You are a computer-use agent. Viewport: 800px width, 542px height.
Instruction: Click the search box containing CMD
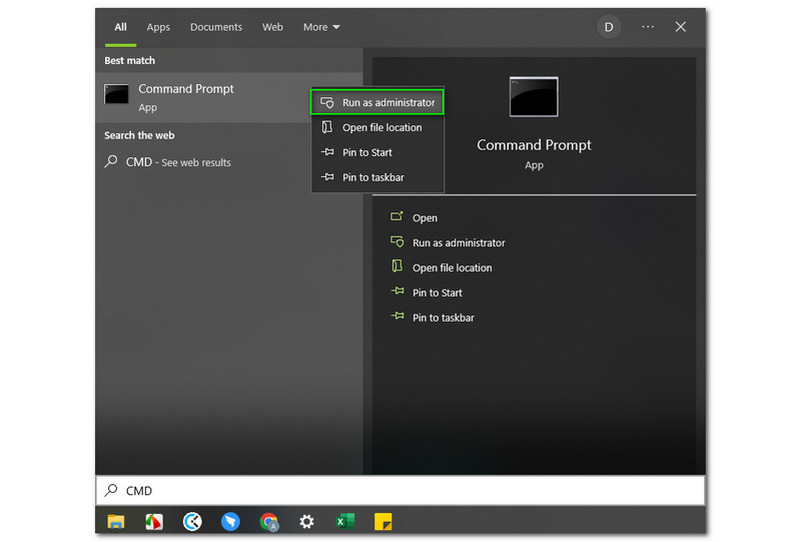pos(400,491)
